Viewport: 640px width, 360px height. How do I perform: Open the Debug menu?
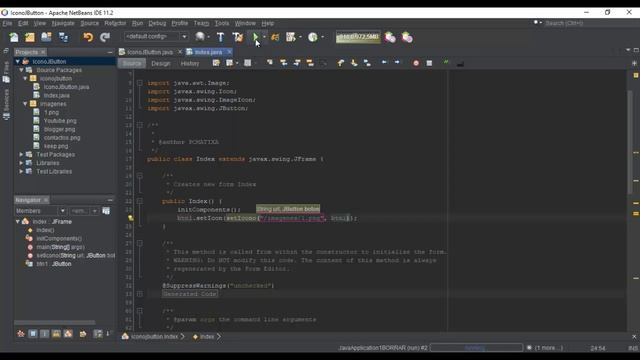(157, 23)
